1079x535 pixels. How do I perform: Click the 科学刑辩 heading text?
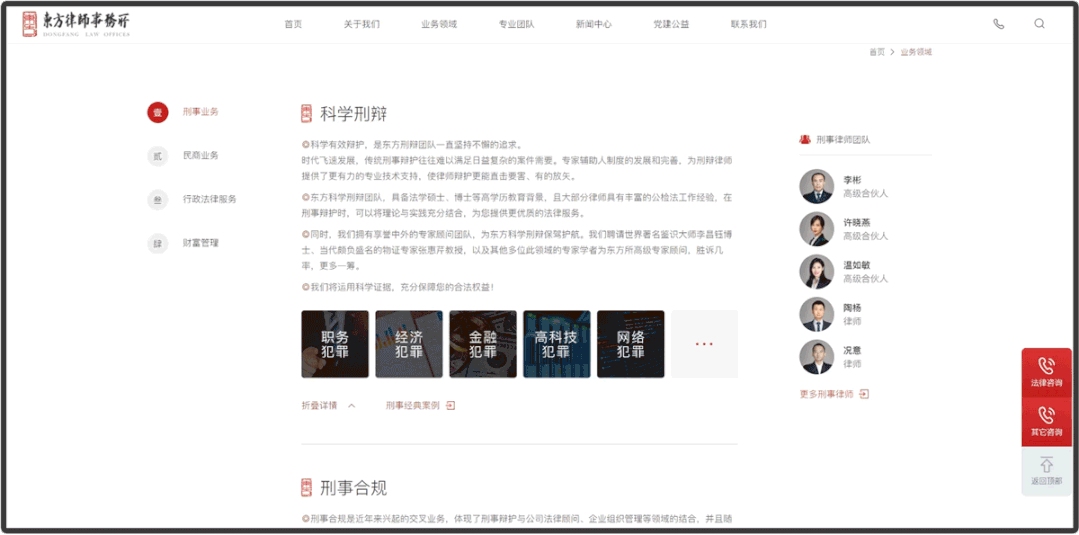tap(353, 114)
